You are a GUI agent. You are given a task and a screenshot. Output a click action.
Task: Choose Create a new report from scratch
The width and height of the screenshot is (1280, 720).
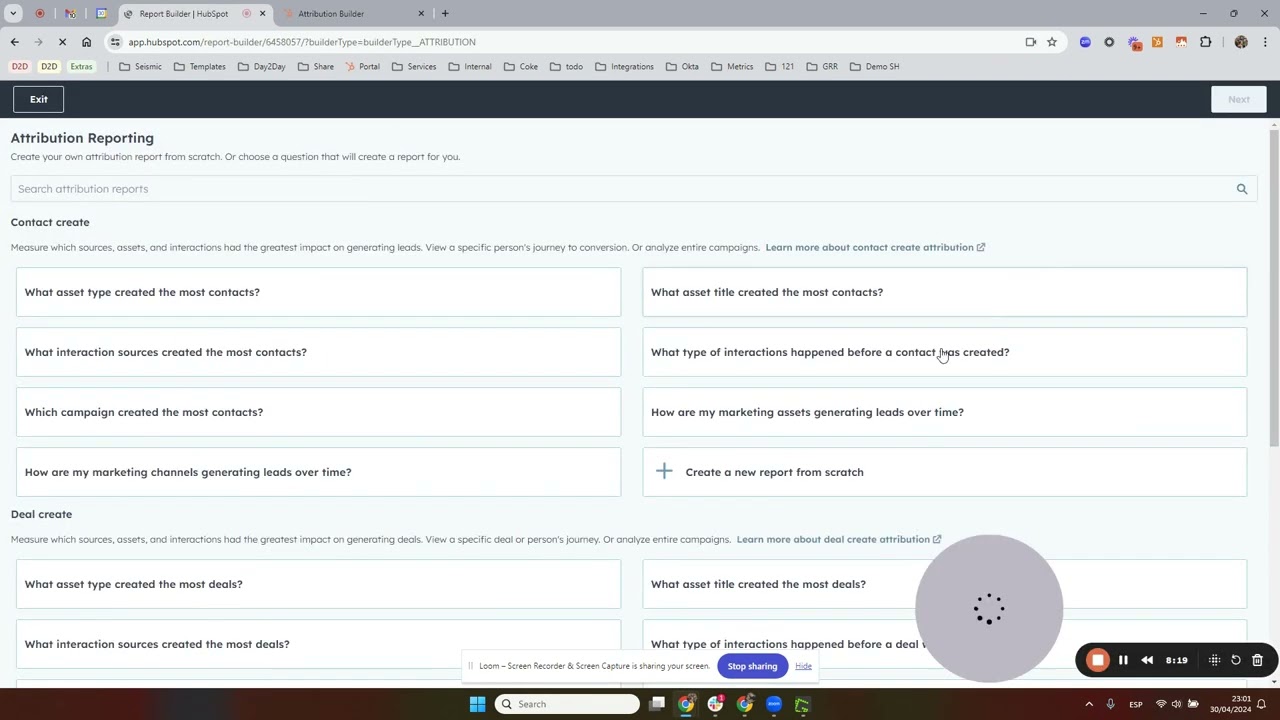[x=945, y=472]
